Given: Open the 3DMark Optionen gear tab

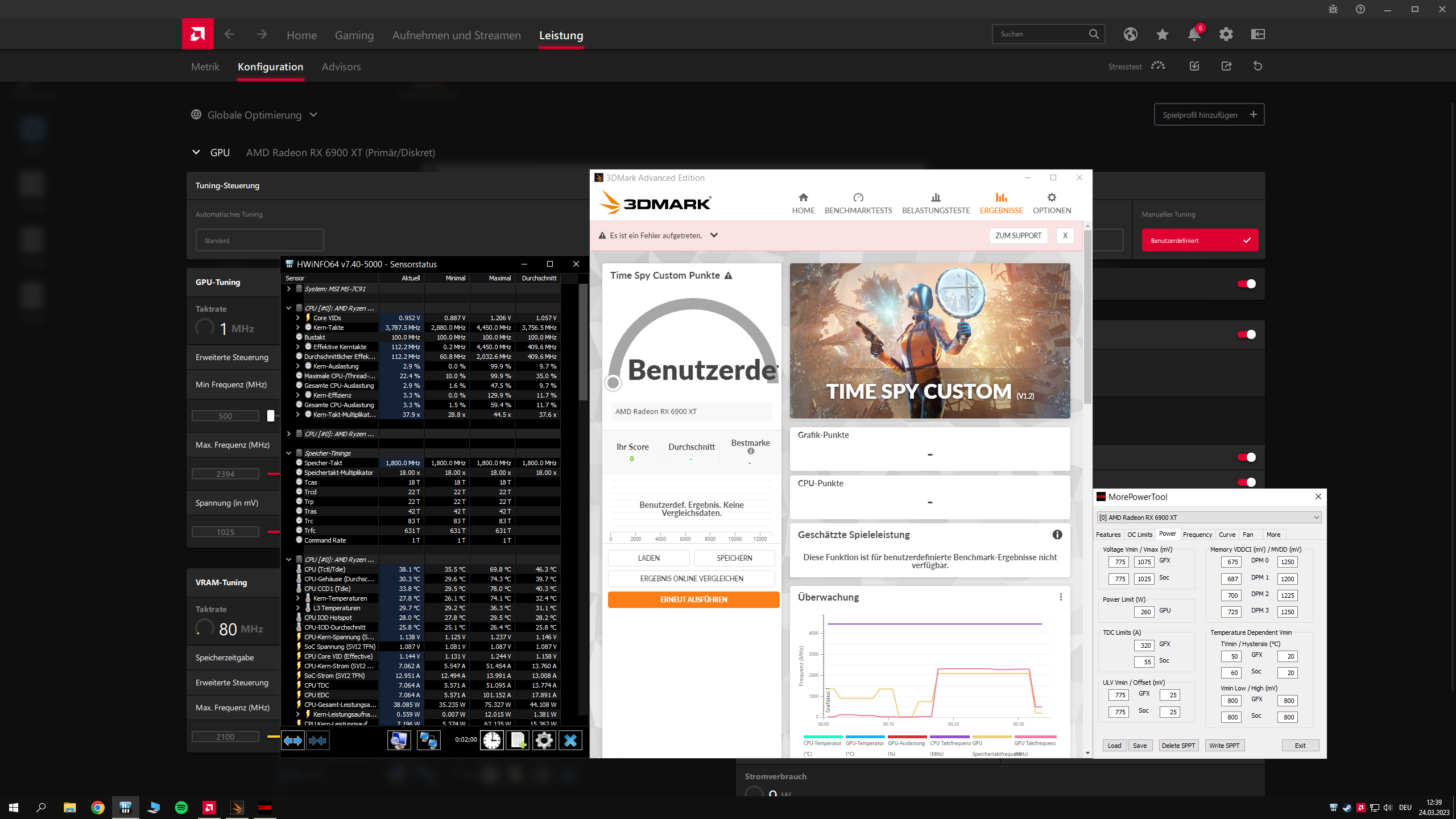Looking at the screenshot, I should (x=1052, y=203).
